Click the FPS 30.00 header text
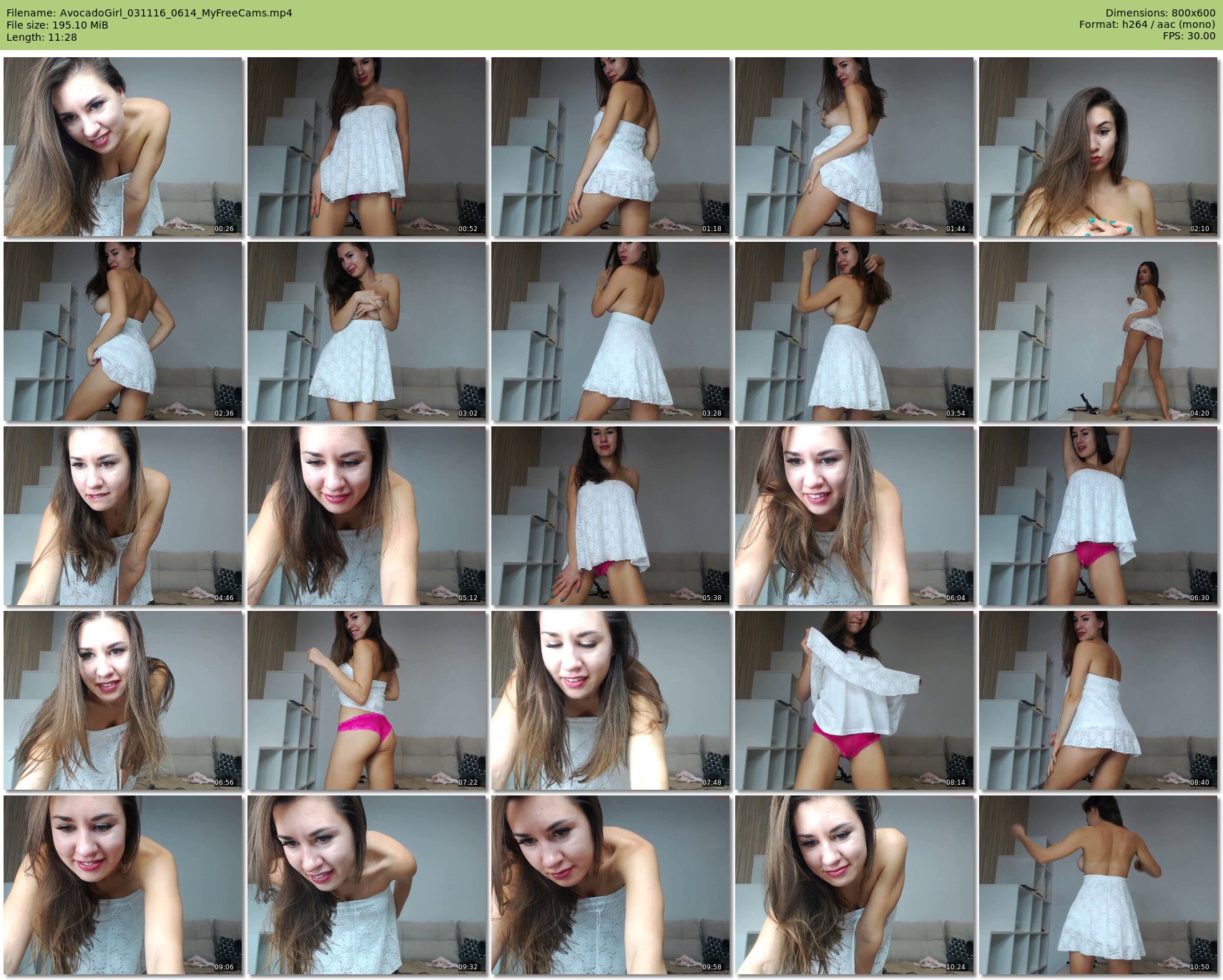 point(1189,36)
